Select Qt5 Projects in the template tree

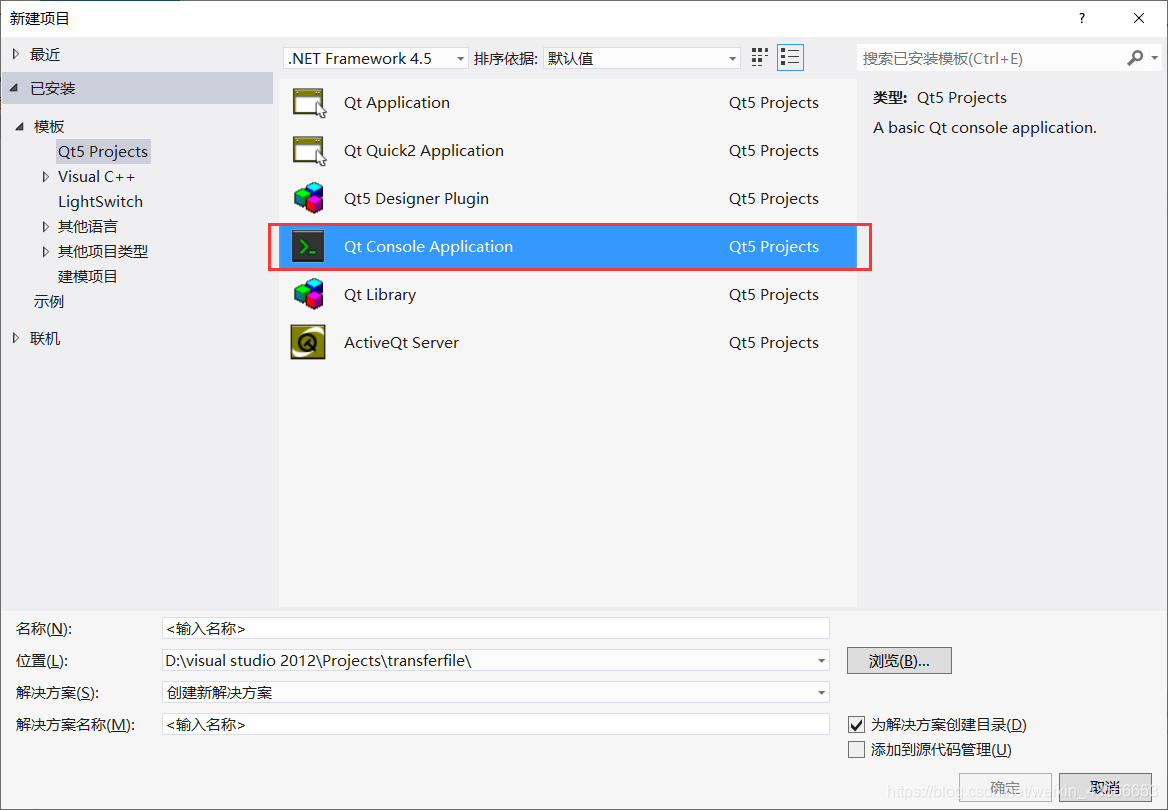[103, 152]
